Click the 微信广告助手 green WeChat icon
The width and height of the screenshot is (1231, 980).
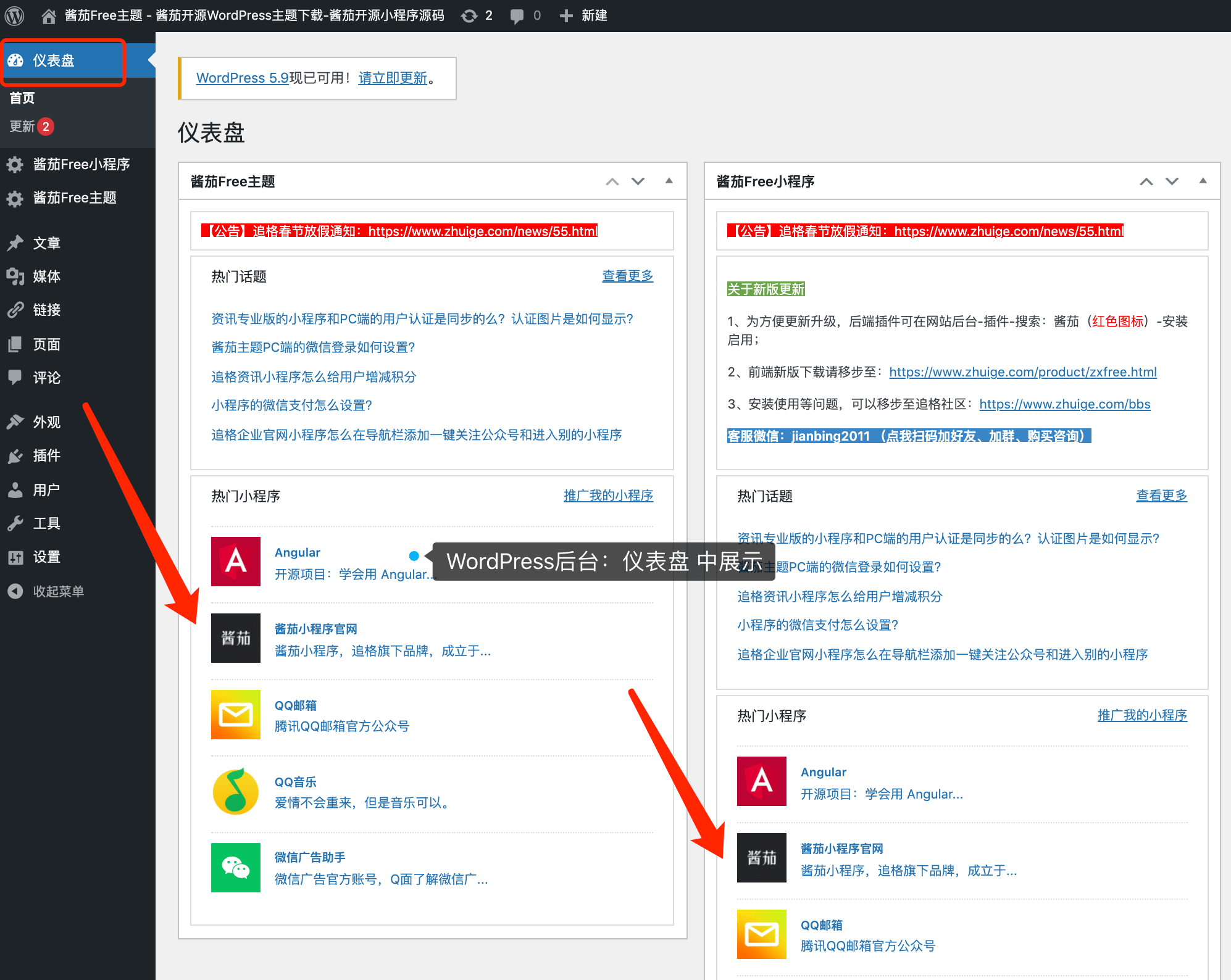236,868
